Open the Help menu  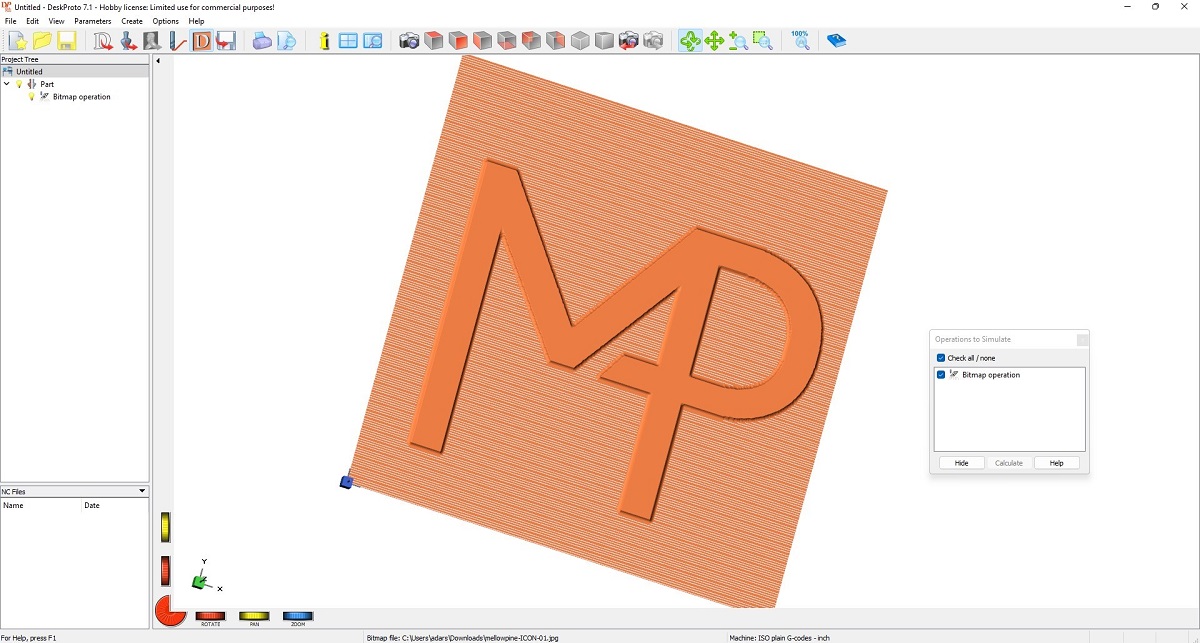(x=196, y=21)
